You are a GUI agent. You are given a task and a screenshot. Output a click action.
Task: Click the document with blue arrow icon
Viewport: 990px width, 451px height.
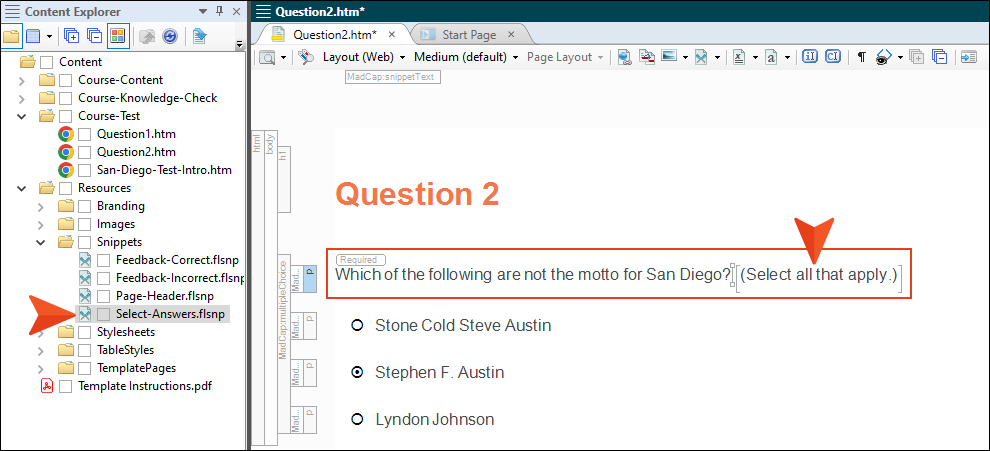tap(200, 36)
